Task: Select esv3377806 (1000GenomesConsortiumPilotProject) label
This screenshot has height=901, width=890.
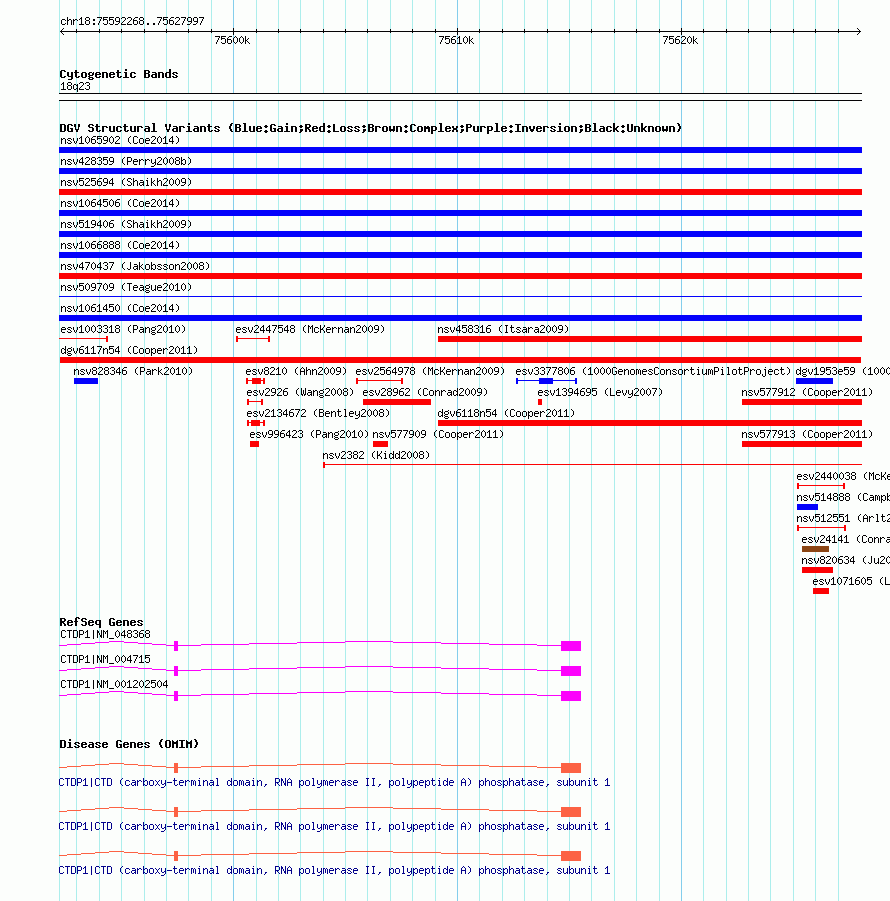Action: tap(653, 371)
